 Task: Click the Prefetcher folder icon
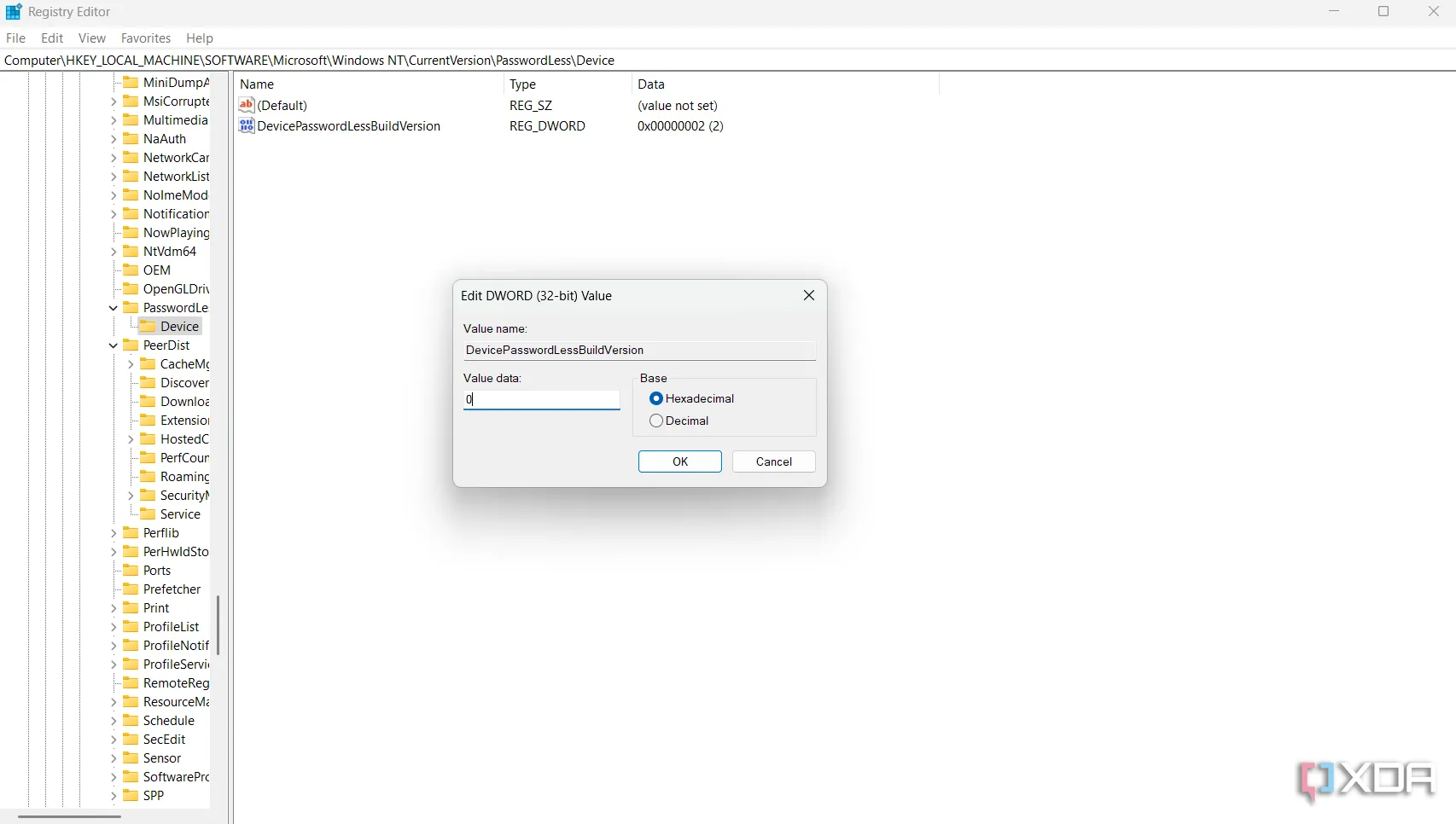131,589
